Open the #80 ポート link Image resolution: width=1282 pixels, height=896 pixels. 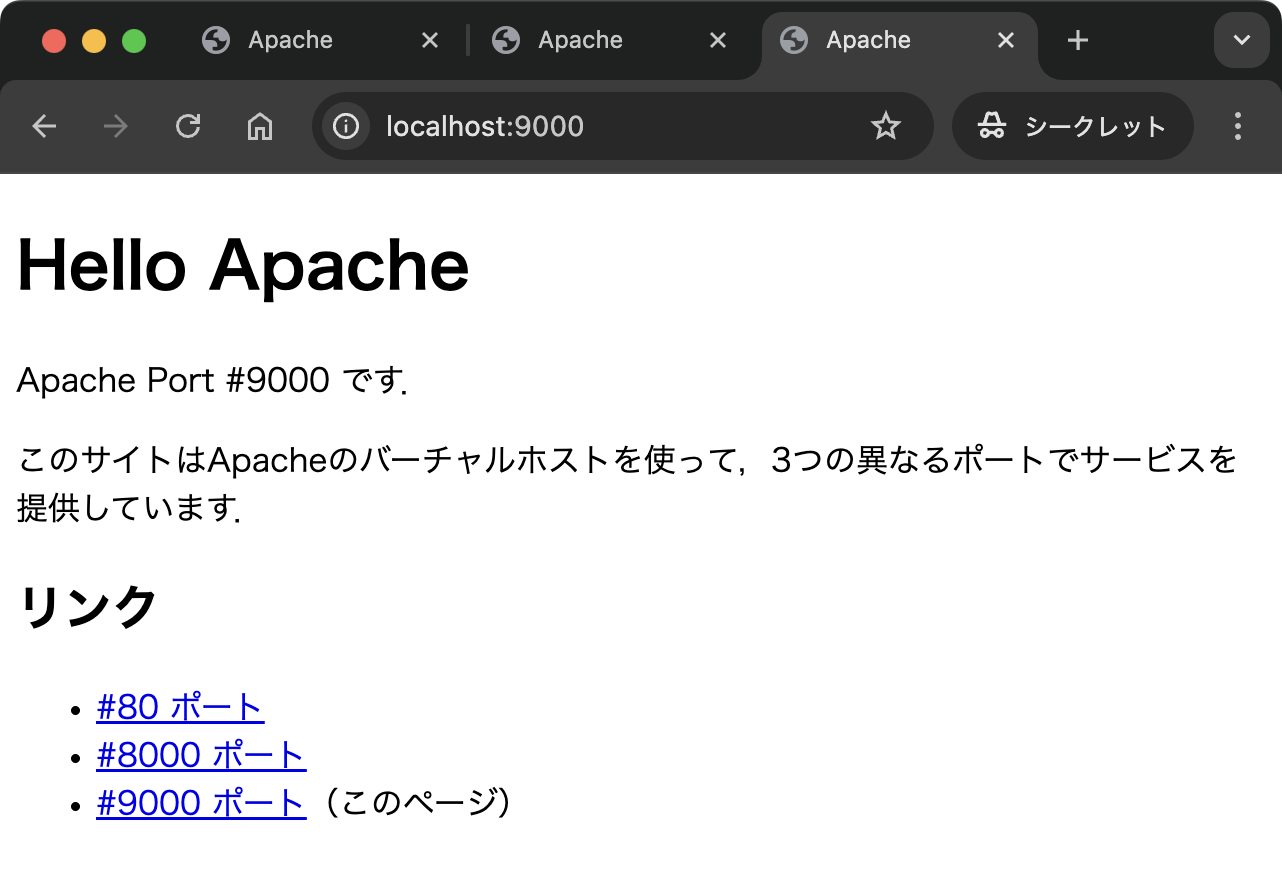pyautogui.click(x=180, y=707)
